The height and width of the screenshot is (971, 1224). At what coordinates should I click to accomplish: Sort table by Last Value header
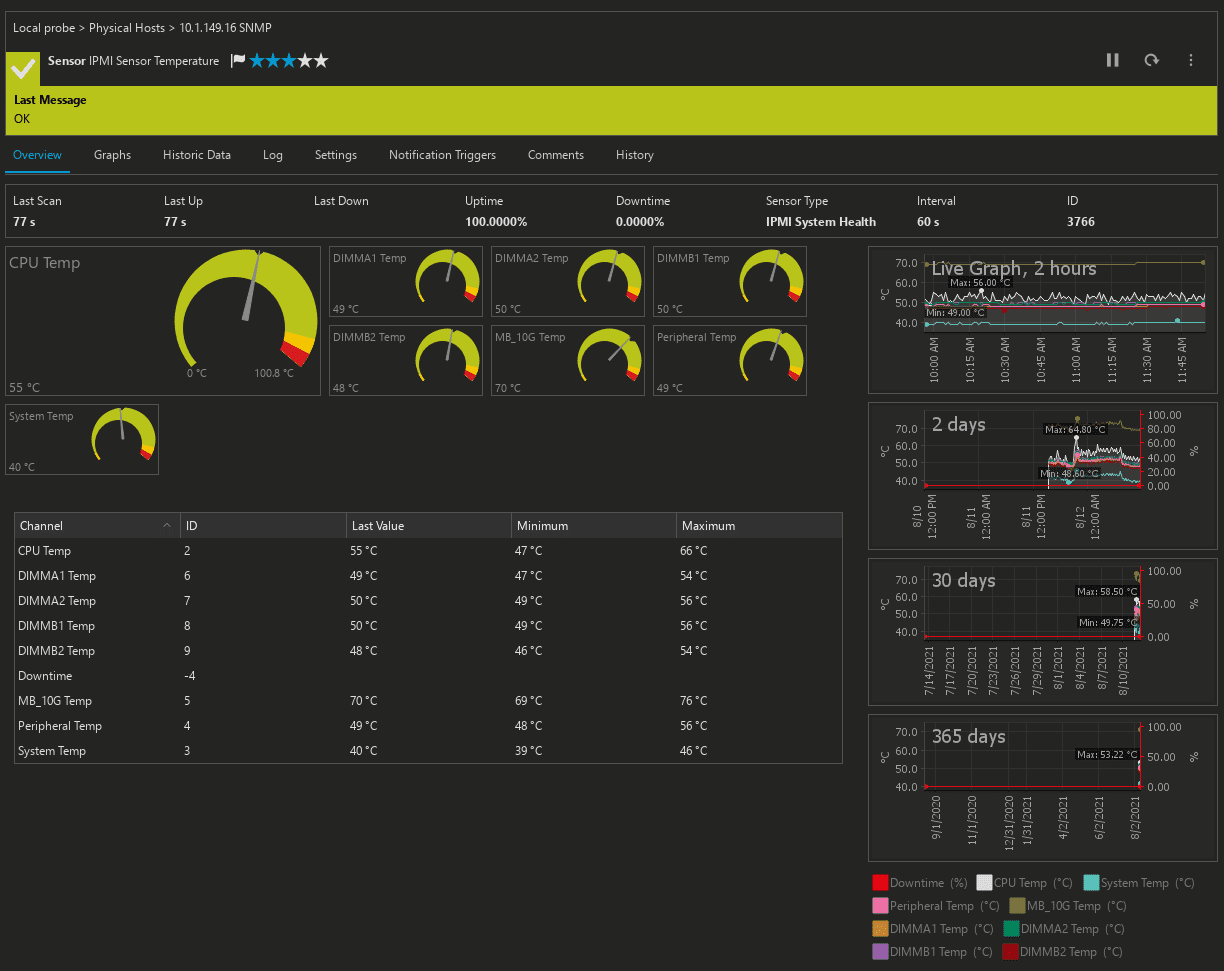point(378,526)
